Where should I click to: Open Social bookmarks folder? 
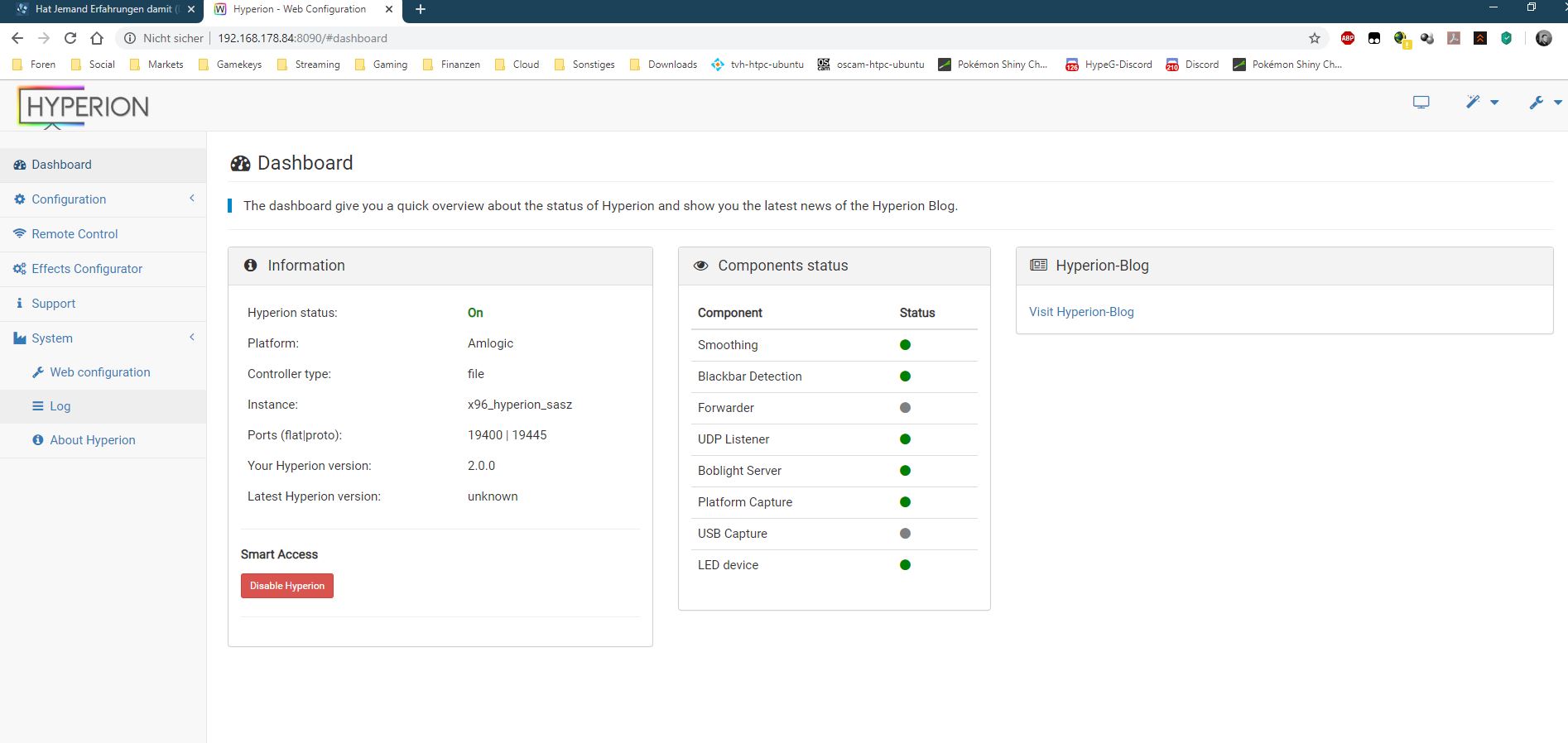coord(94,65)
